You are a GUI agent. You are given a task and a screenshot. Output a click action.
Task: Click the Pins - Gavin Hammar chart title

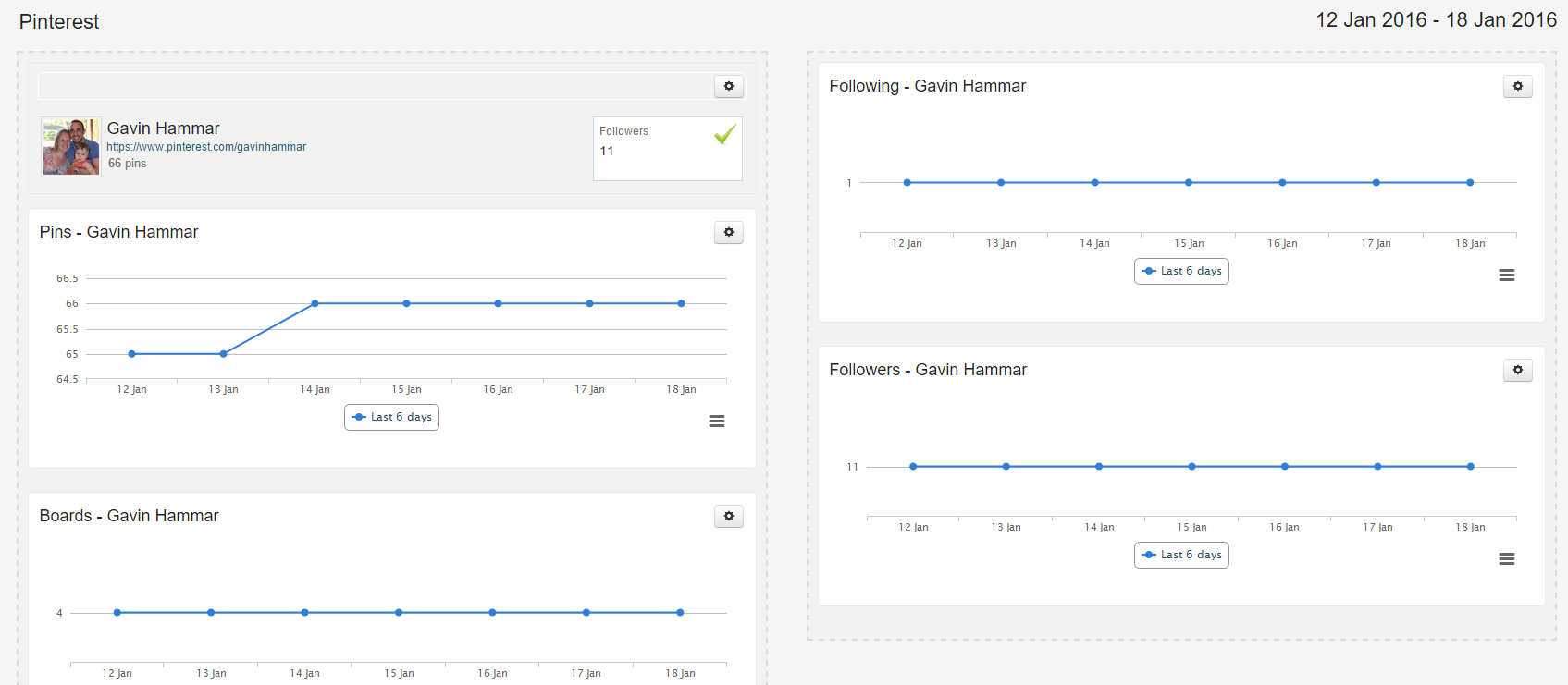click(x=118, y=232)
